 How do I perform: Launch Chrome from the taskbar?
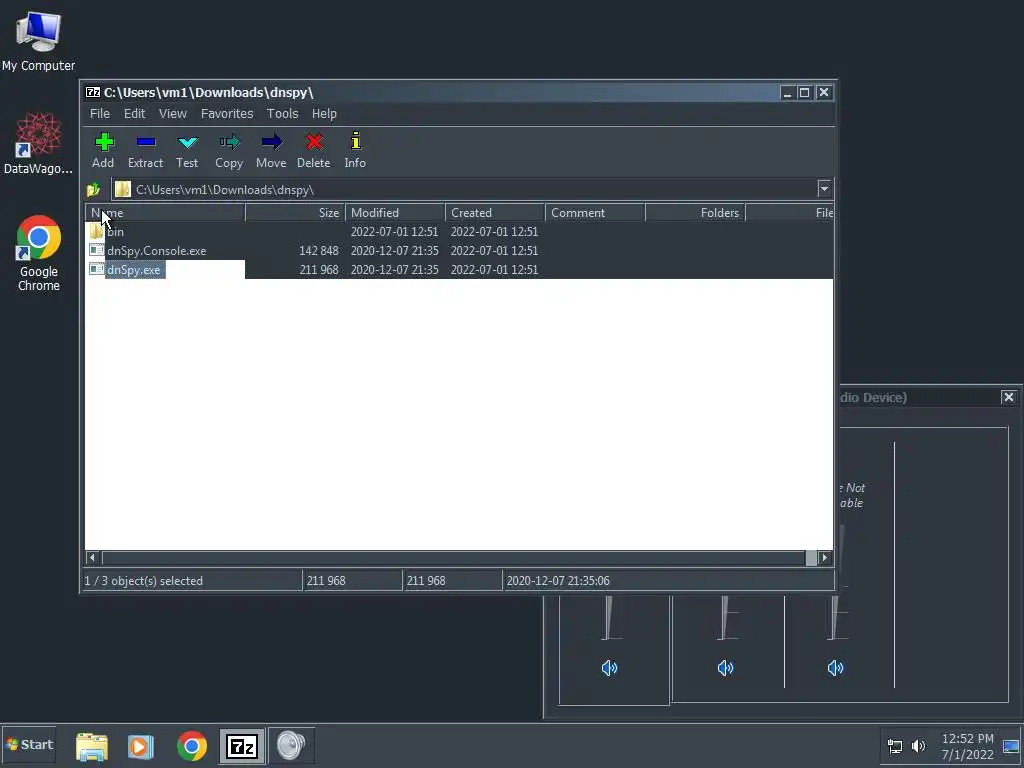tap(191, 746)
